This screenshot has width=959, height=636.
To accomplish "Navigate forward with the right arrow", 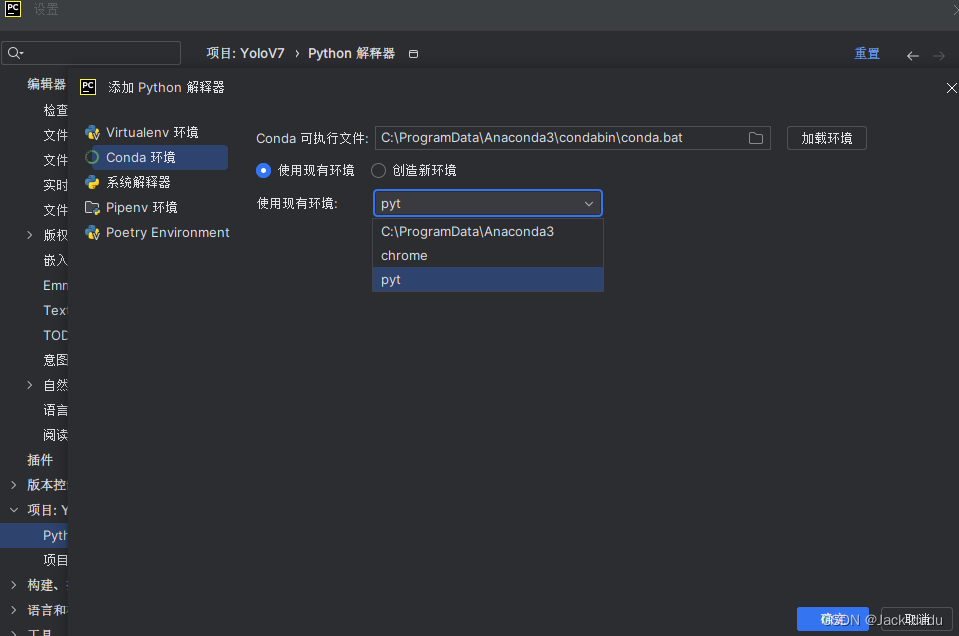I will [x=939, y=56].
